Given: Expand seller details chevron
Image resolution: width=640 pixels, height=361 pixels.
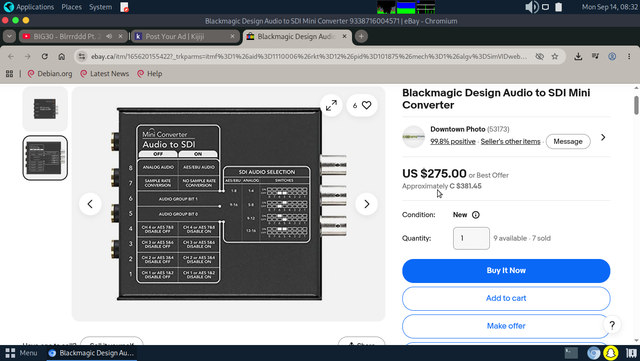Looking at the screenshot, I should click(603, 137).
